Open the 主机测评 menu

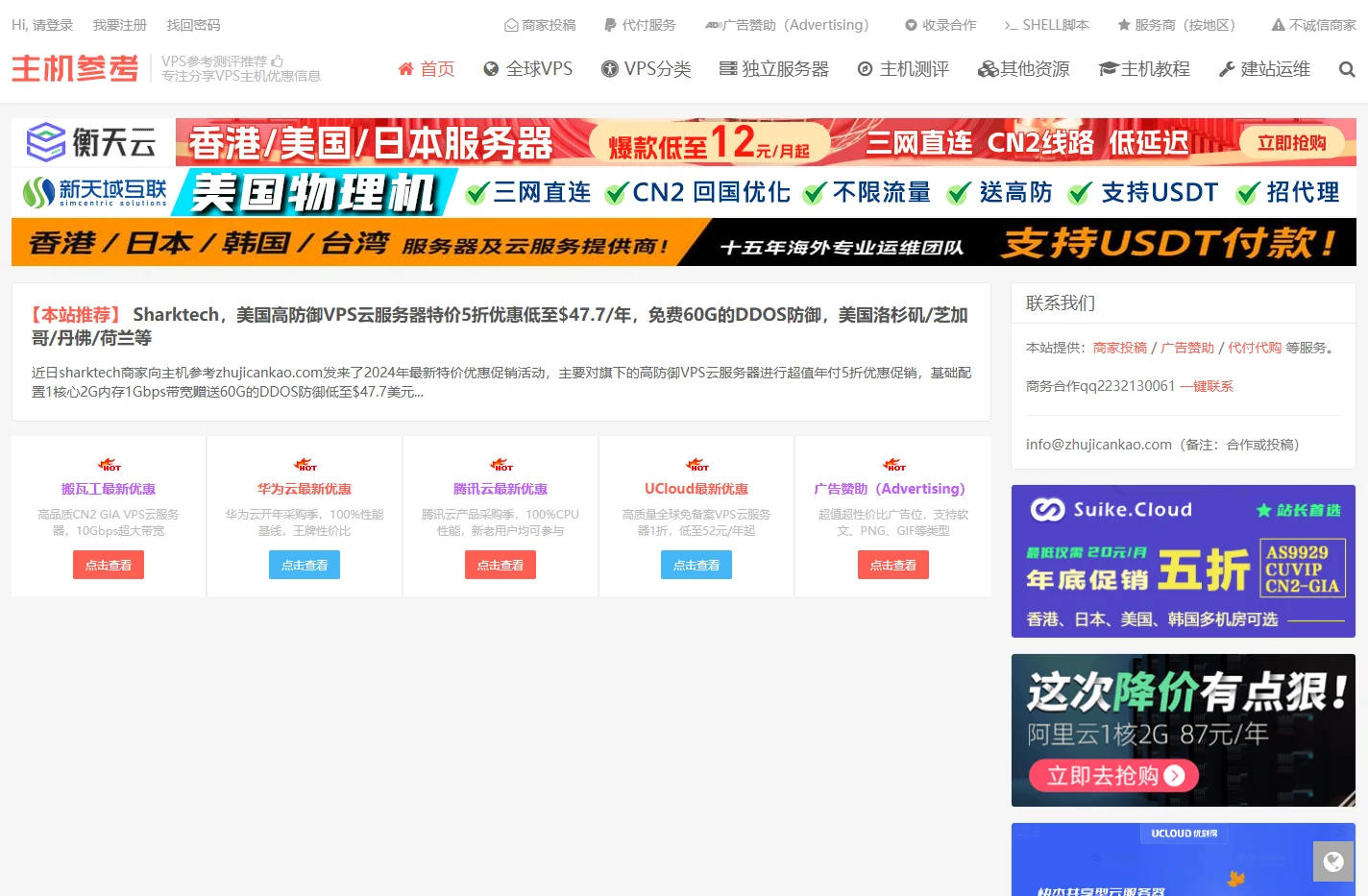coord(903,69)
